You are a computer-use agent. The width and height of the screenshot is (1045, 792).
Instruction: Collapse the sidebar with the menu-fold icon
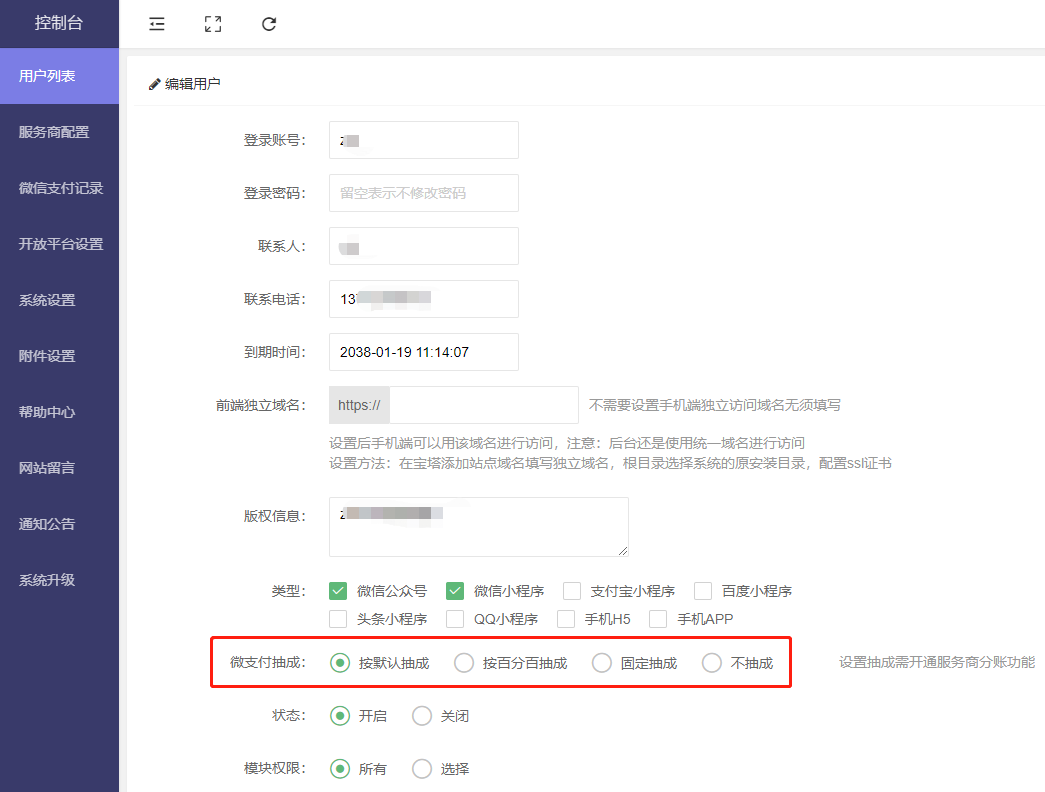point(157,24)
